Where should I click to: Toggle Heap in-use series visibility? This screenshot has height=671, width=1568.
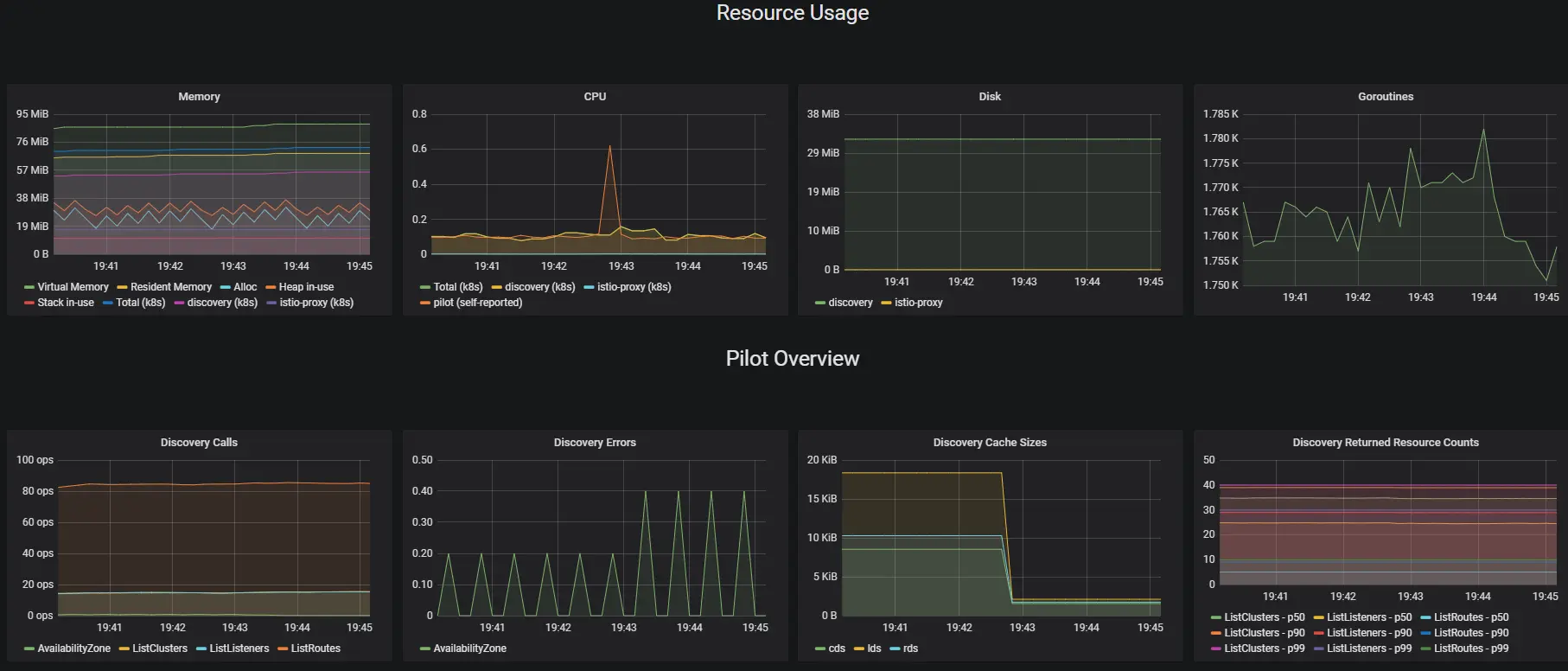(306, 287)
